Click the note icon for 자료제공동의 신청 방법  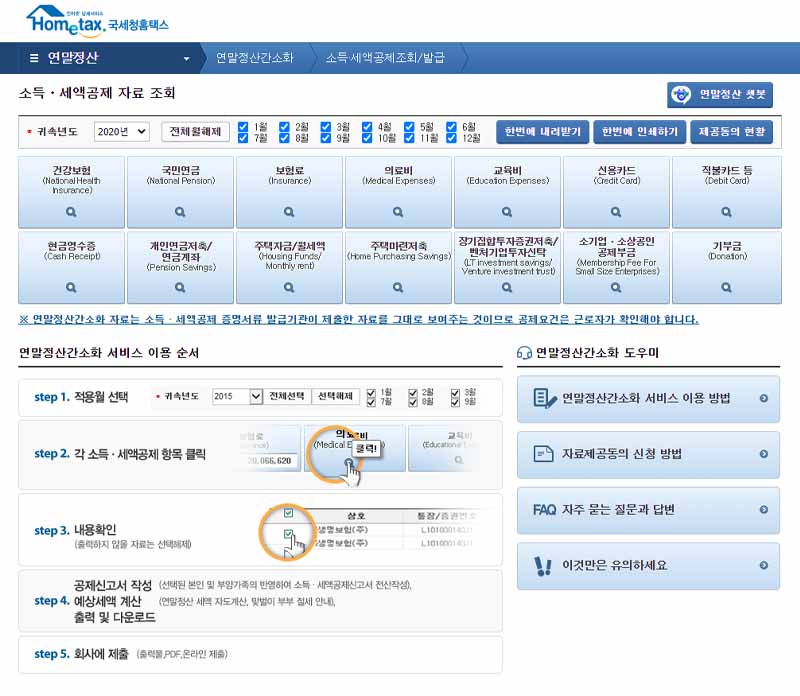point(543,454)
